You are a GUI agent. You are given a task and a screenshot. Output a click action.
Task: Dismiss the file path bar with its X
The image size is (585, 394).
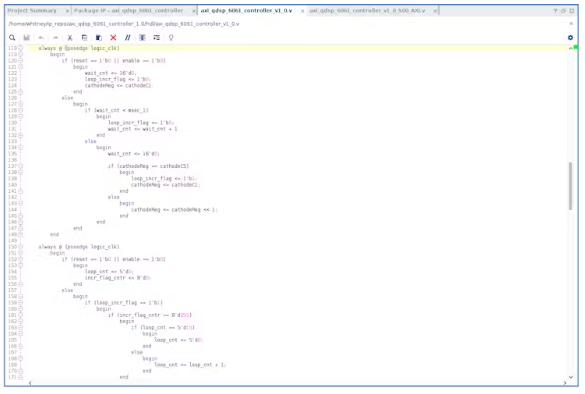pyautogui.click(x=571, y=24)
